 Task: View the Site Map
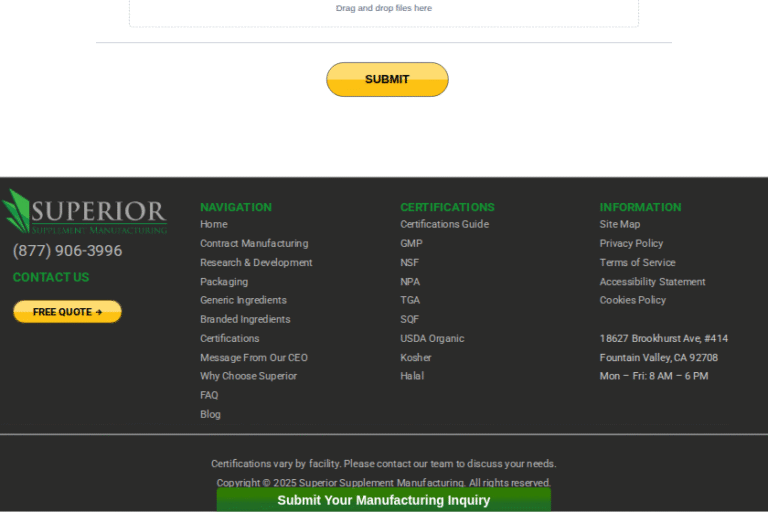[619, 224]
